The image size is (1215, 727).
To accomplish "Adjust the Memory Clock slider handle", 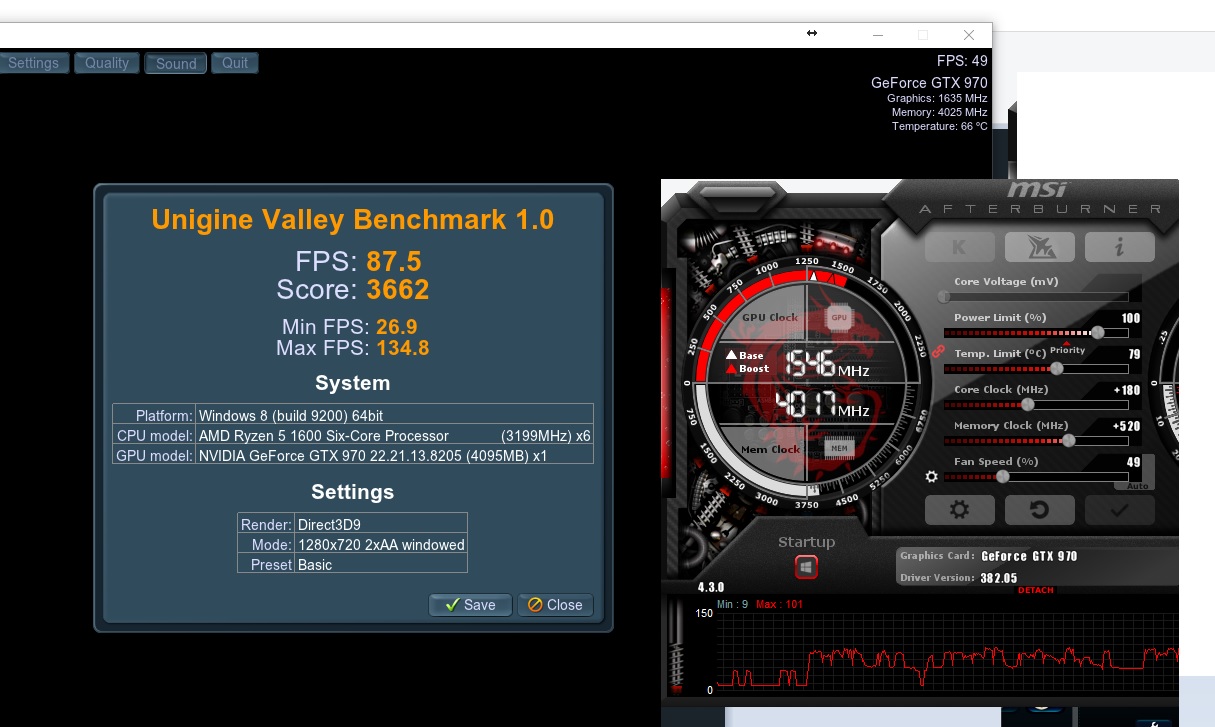I will [x=1068, y=441].
